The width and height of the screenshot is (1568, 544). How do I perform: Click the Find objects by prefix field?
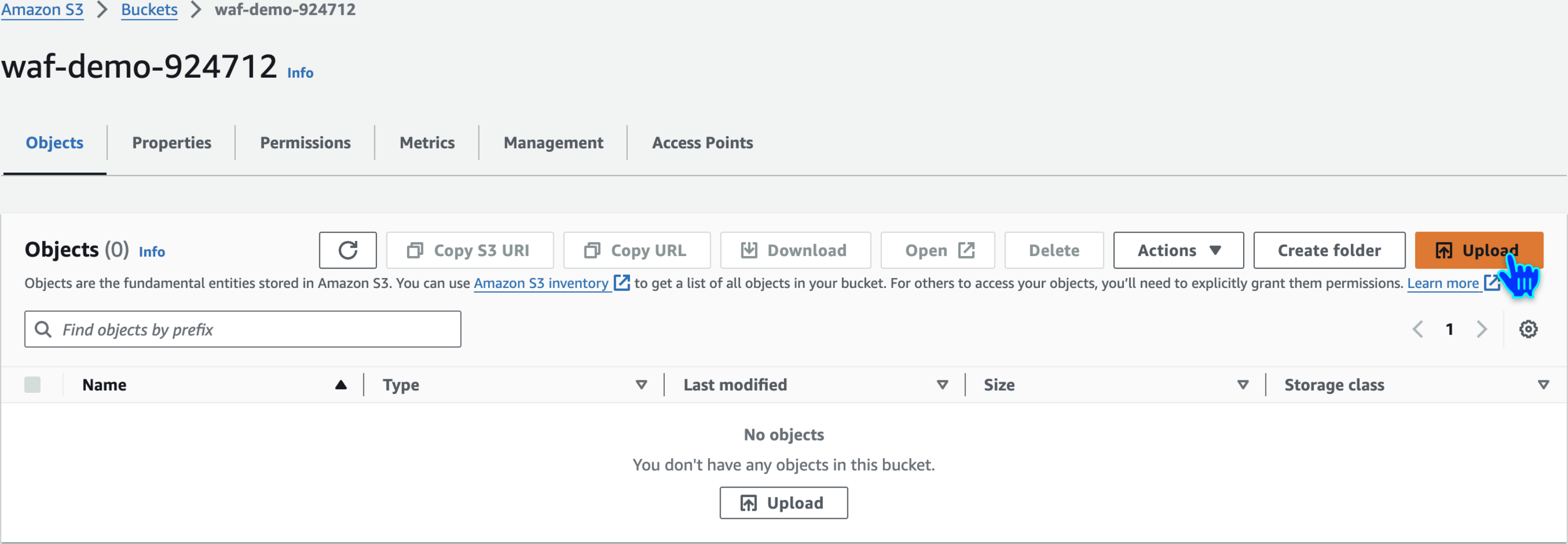251,329
